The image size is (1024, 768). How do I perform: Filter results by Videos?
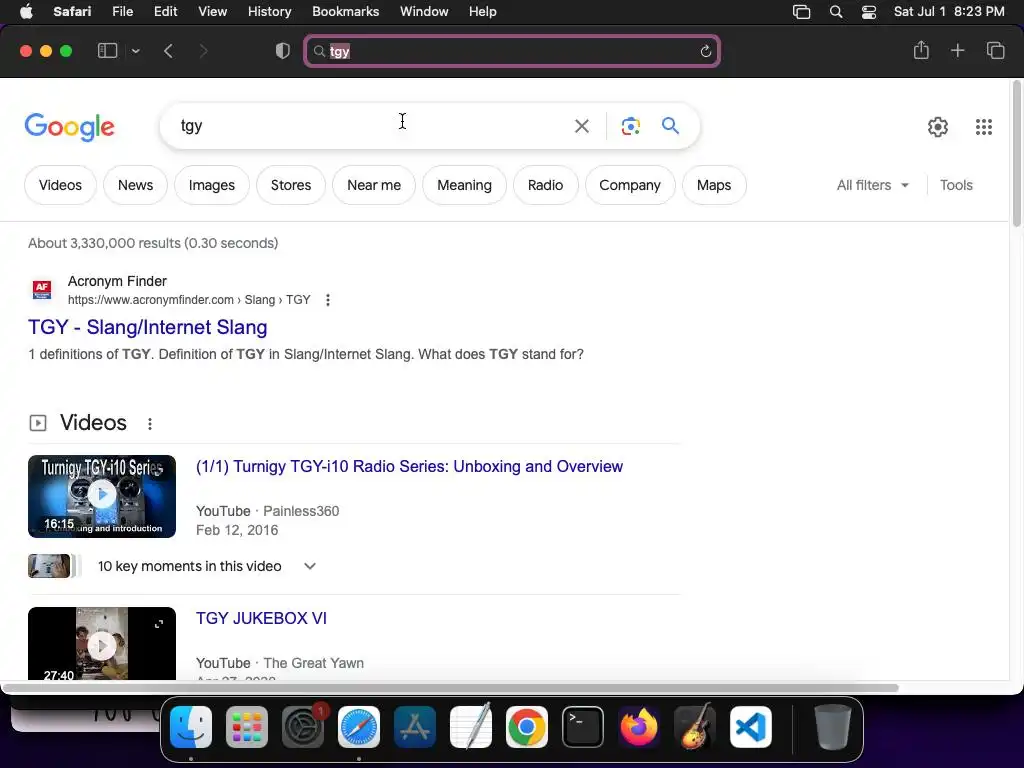60,185
